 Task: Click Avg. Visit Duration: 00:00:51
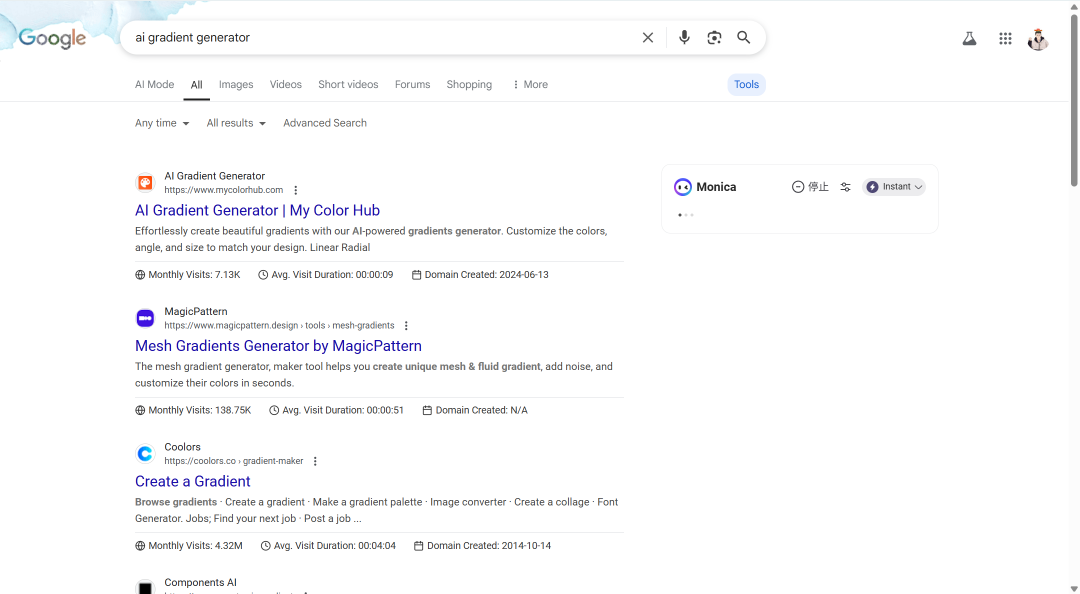point(336,410)
